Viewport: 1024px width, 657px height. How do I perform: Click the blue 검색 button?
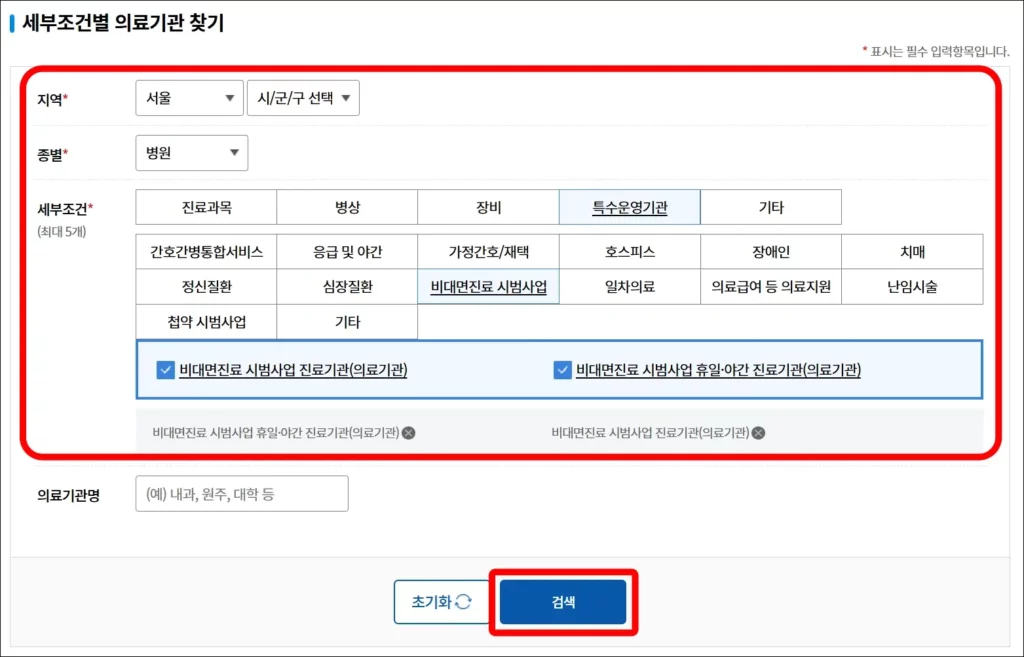563,601
